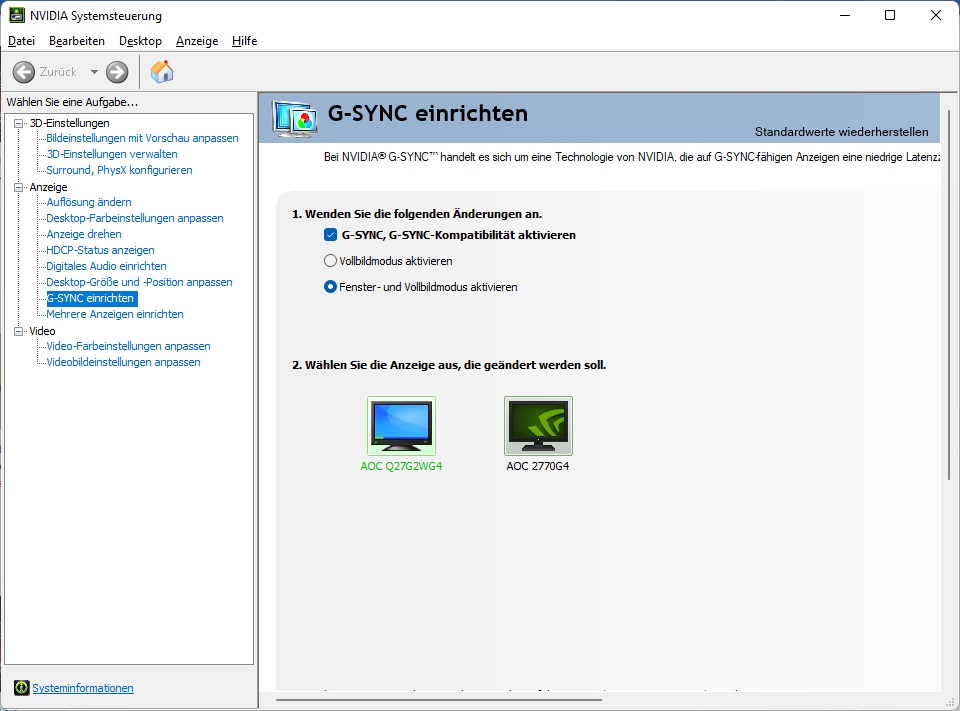Close the NVIDIA Systemsteuerung window
Viewport: 960px width, 711px height.
pyautogui.click(x=936, y=15)
